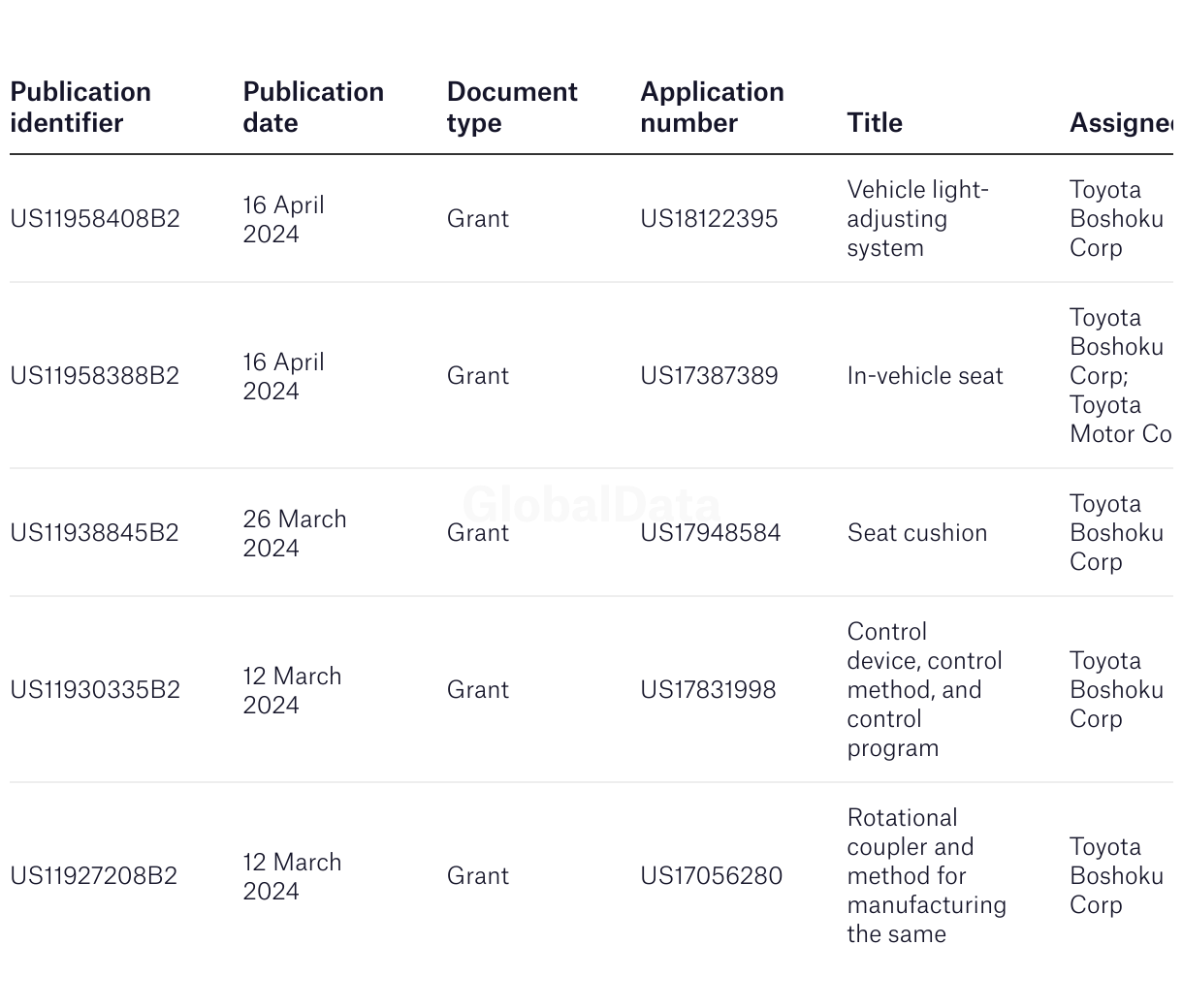Screen dimensions: 1183x1008
Task: Select application number US17948584
Action: [x=710, y=532]
